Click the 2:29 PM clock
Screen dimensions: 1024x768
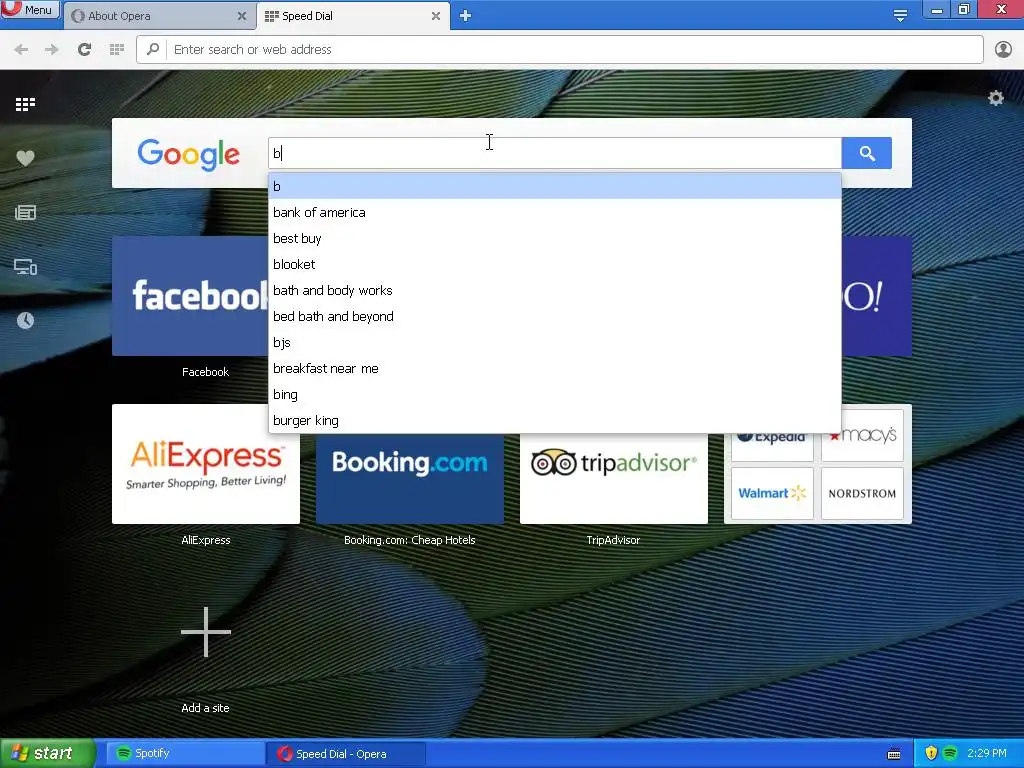pos(986,753)
